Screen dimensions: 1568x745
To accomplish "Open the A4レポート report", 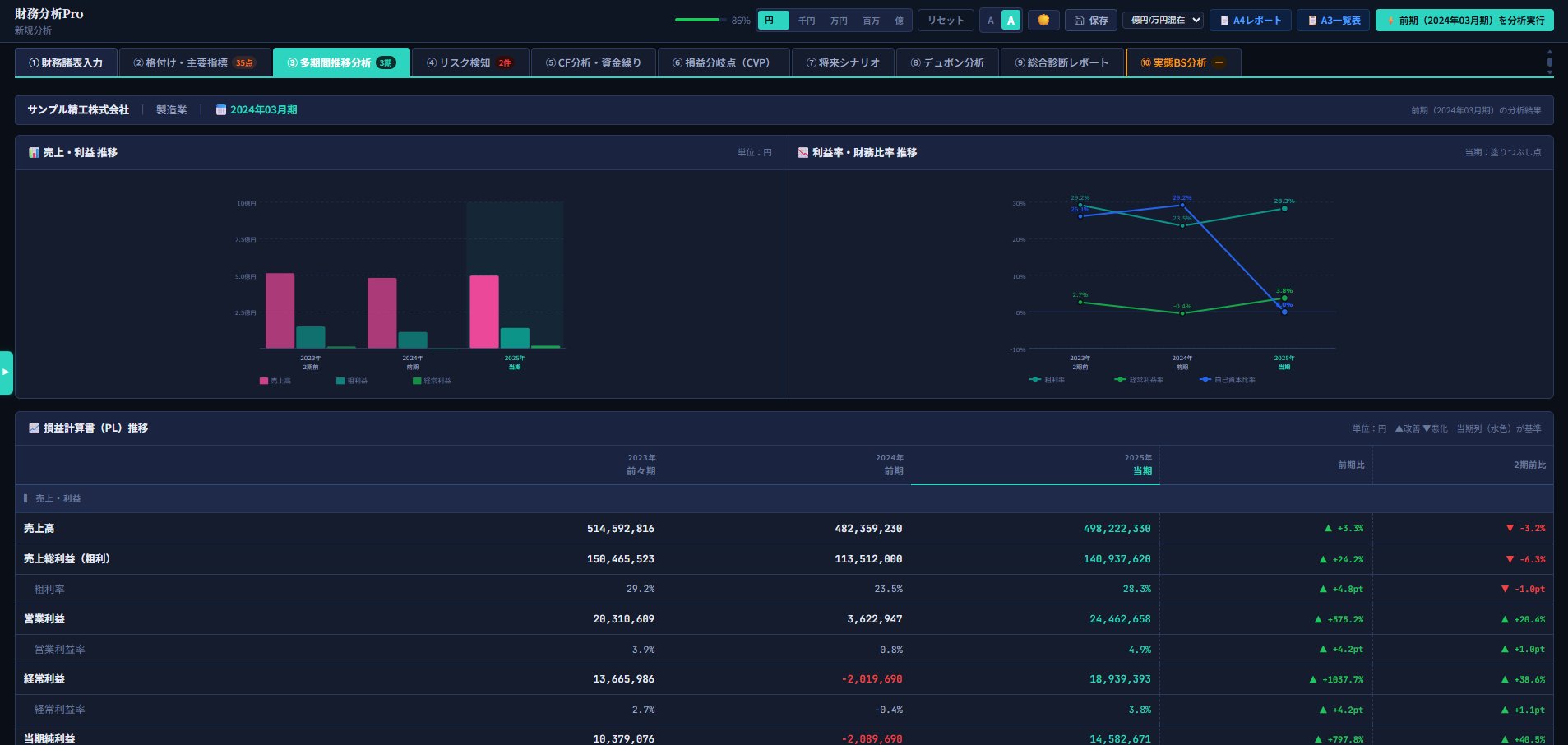I will [1250, 21].
